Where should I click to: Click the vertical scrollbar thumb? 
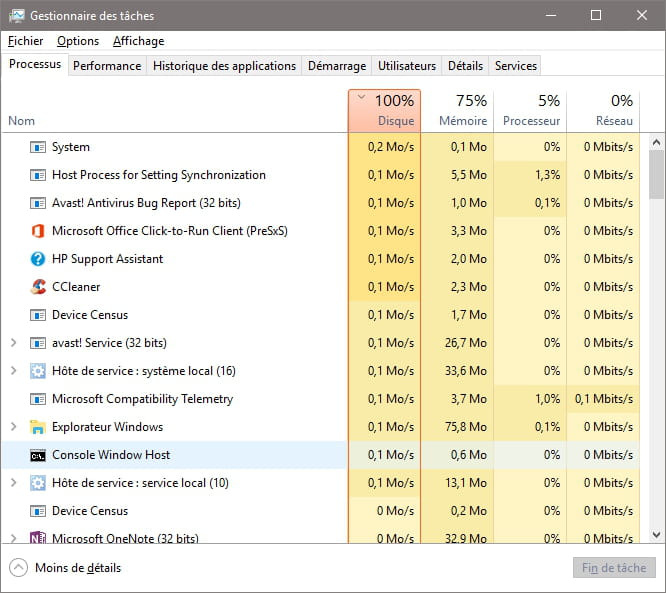[x=656, y=174]
